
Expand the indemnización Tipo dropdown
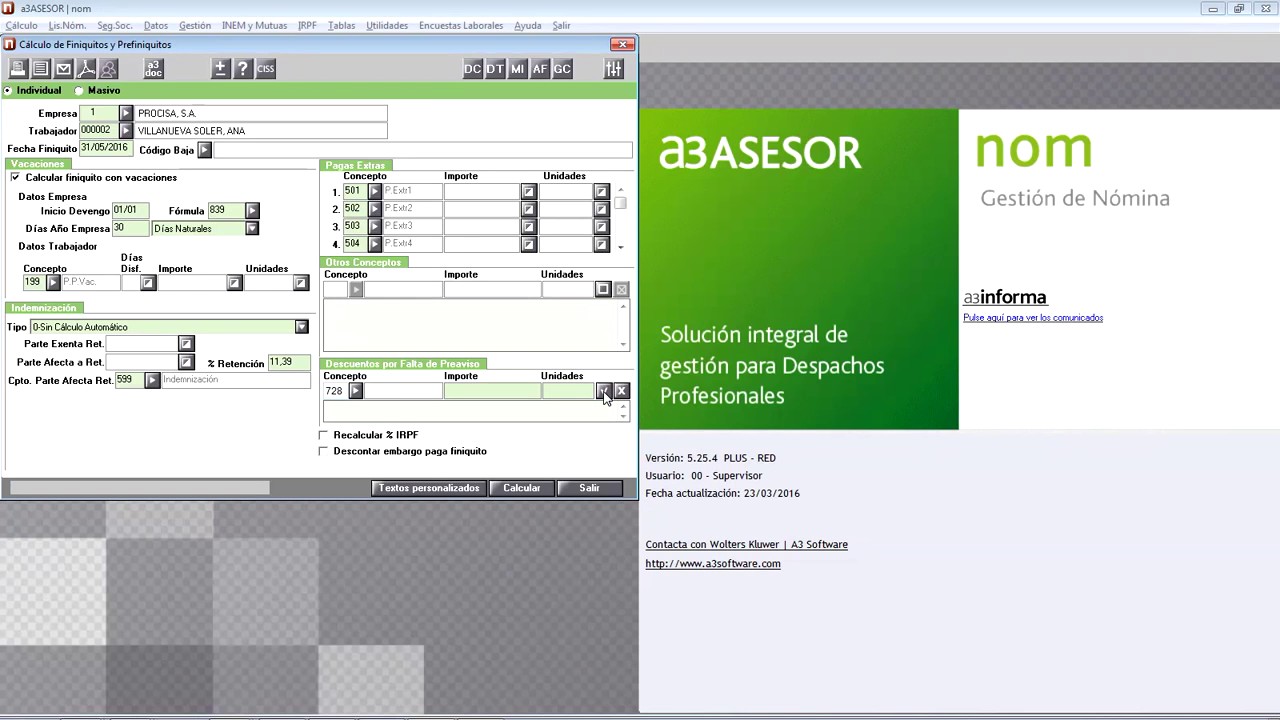coord(301,327)
